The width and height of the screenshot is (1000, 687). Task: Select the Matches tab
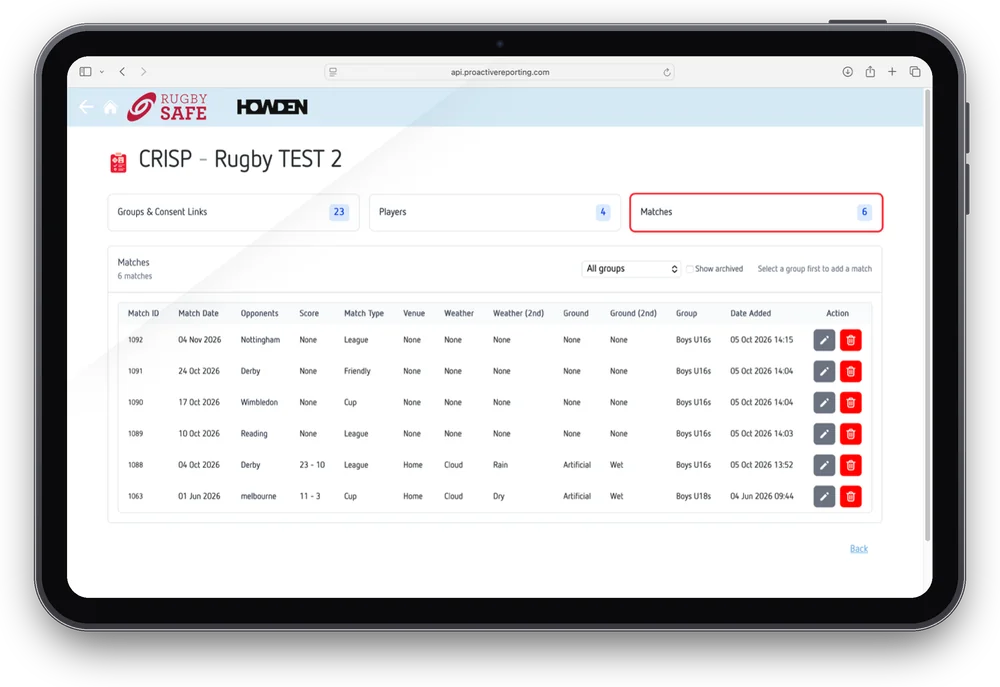756,212
